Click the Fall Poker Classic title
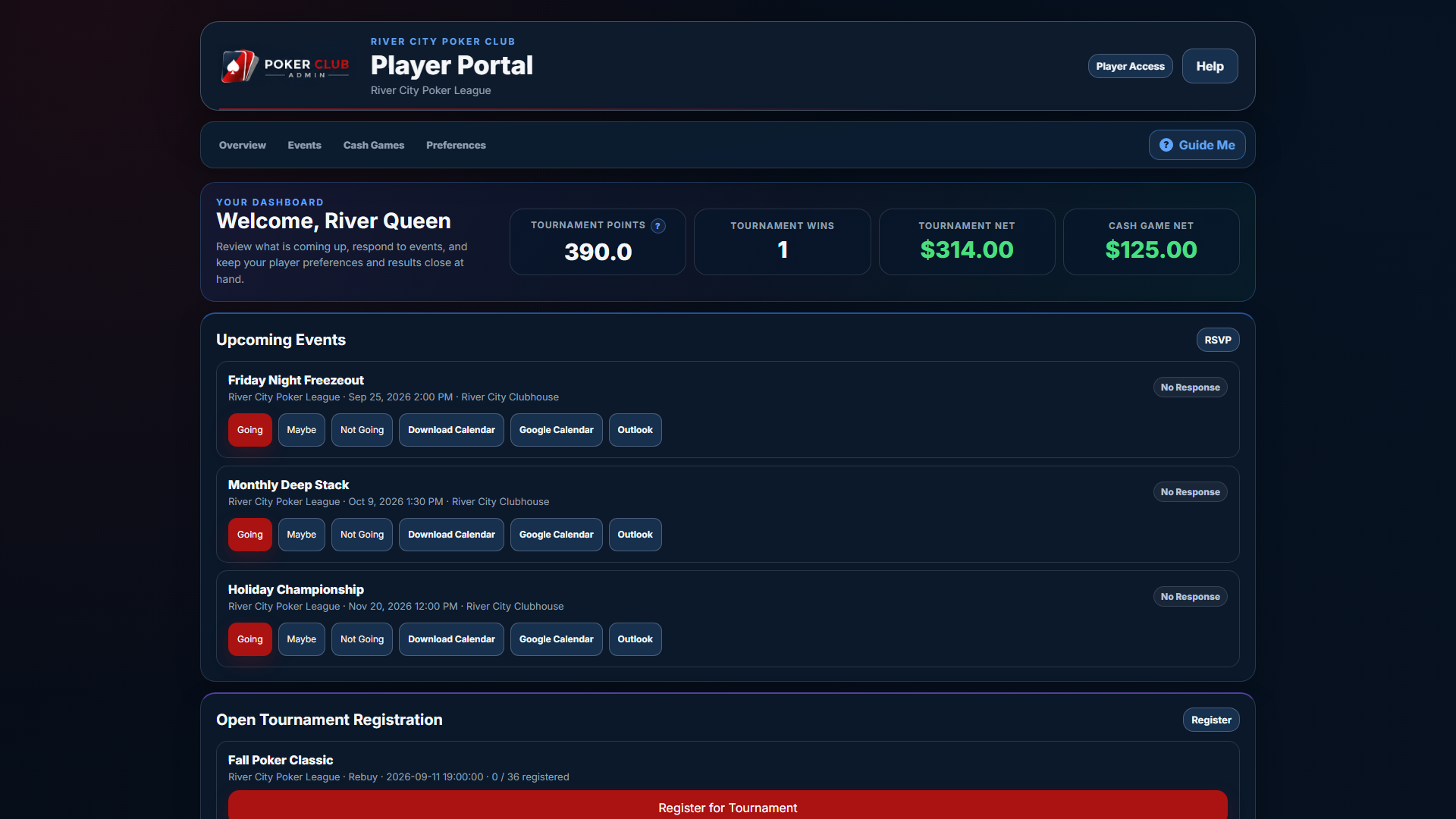This screenshot has height=819, width=1456. (x=281, y=760)
